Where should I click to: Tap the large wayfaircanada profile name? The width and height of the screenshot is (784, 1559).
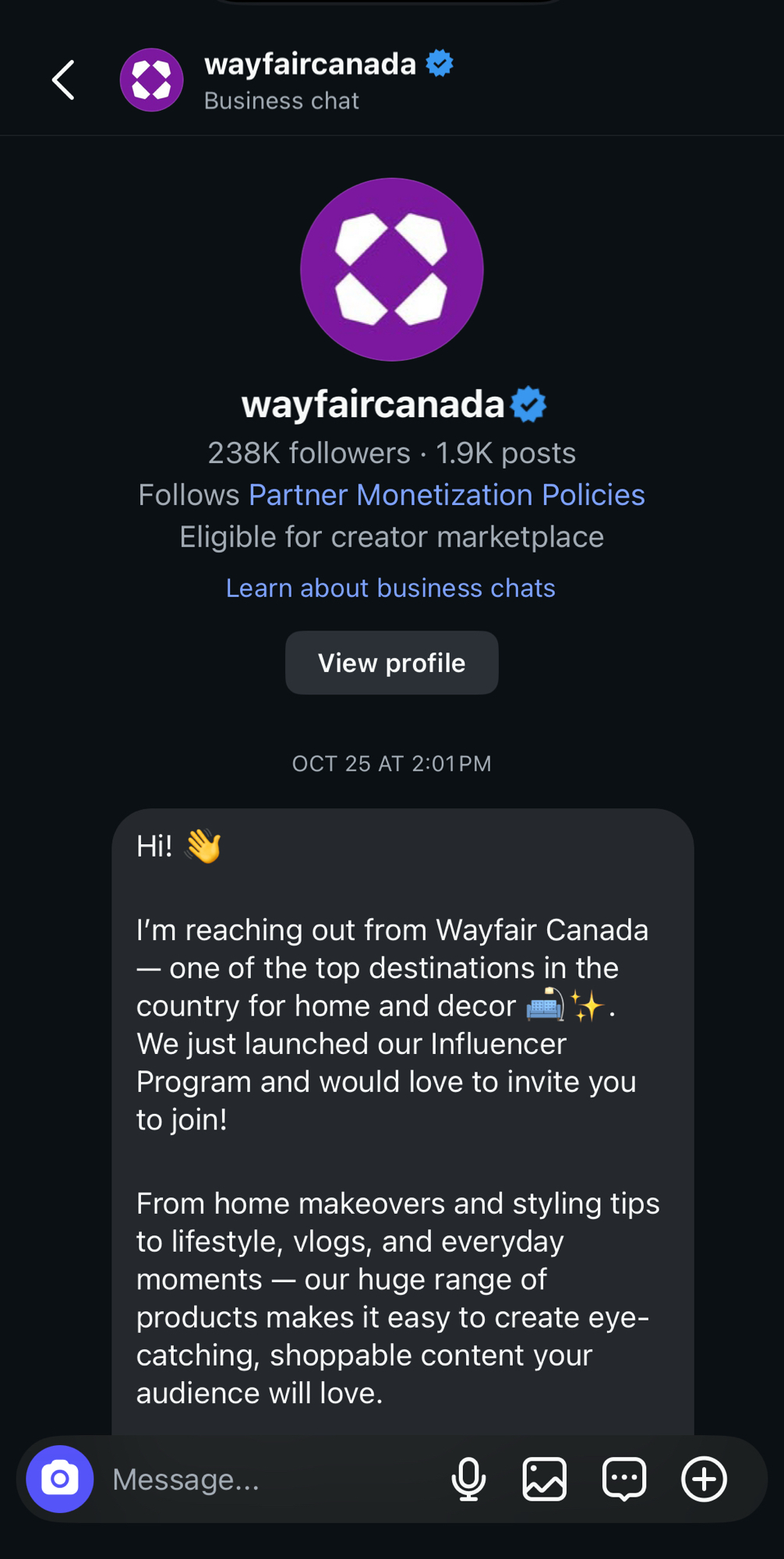[x=373, y=405]
